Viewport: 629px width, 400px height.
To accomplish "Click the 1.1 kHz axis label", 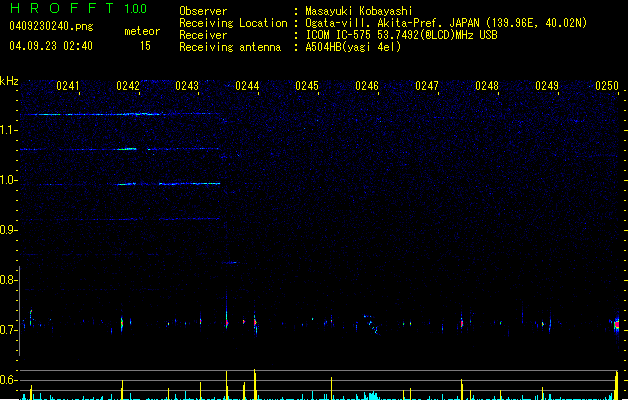I will click(8, 130).
